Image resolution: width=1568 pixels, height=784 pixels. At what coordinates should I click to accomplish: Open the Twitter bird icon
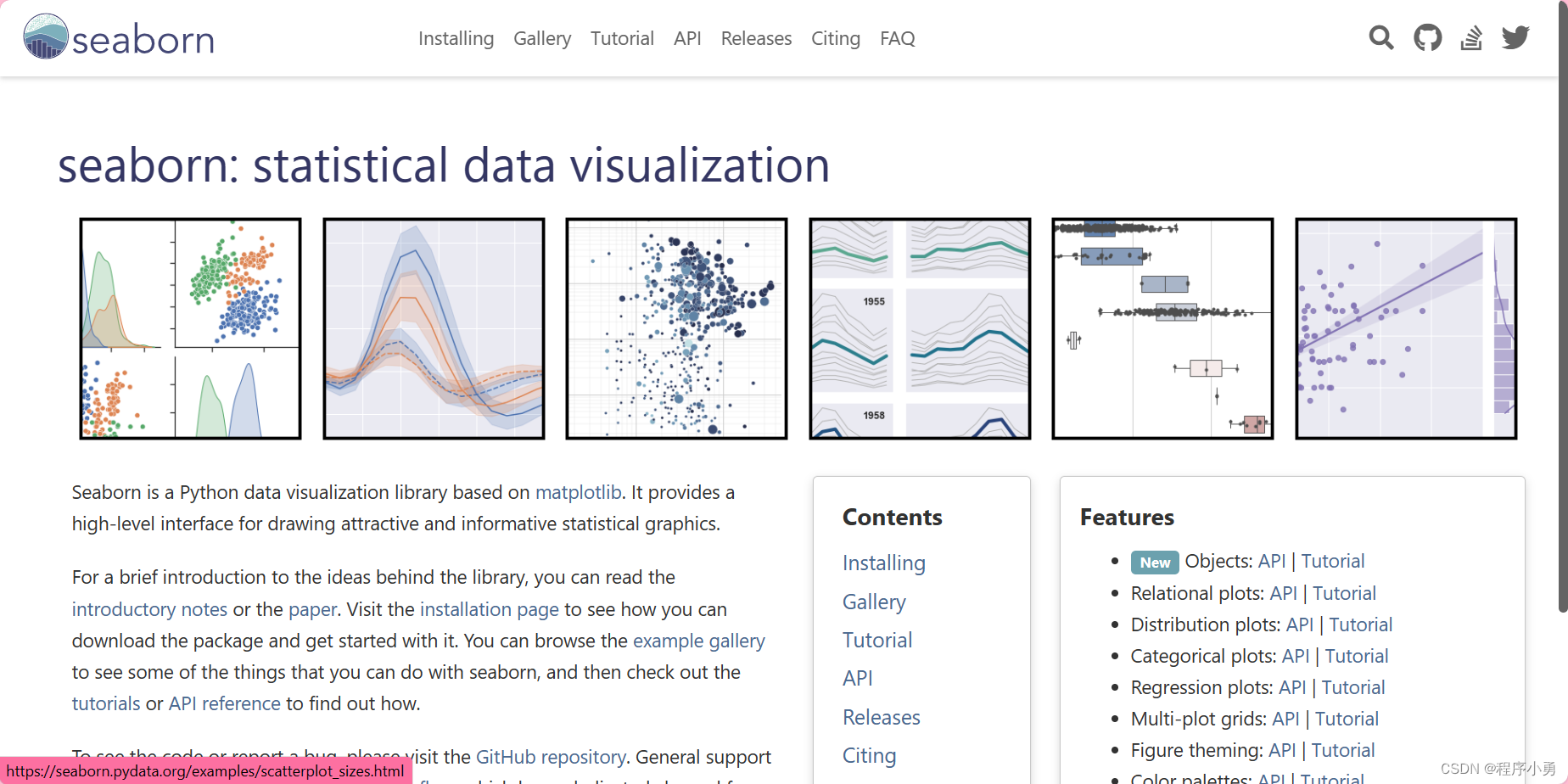click(x=1515, y=37)
